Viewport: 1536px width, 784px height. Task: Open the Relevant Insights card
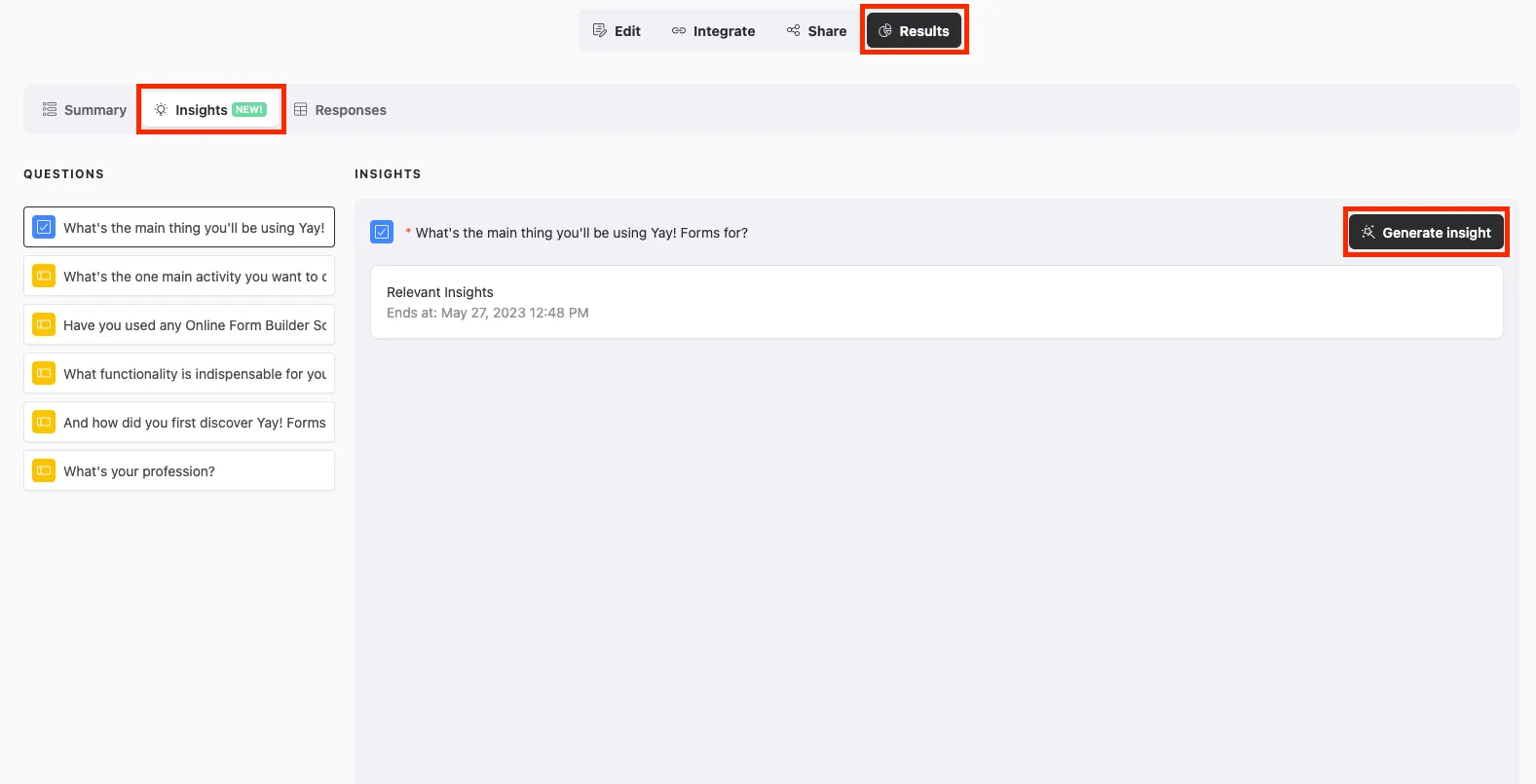[937, 302]
